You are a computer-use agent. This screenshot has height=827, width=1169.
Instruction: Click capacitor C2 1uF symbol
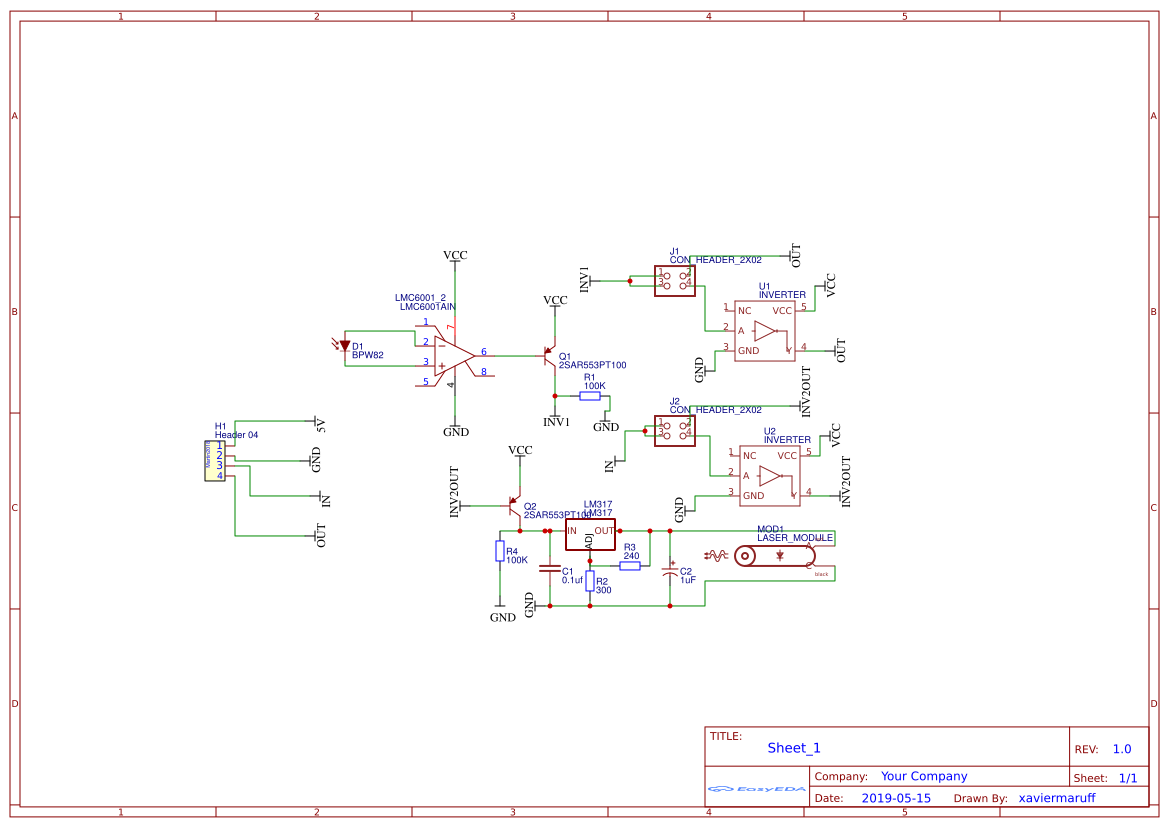point(670,572)
